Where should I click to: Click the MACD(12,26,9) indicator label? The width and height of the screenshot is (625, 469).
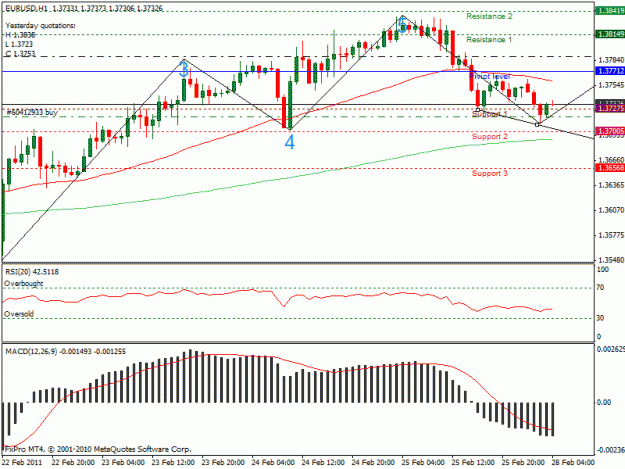(65, 351)
